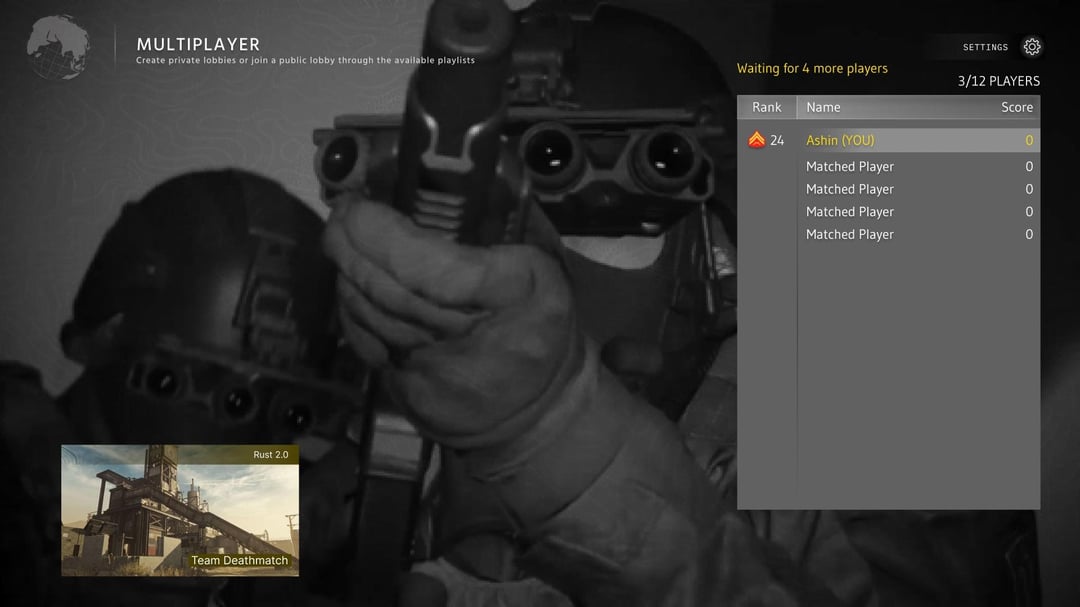
Task: Sort by the Score column header
Action: (1016, 107)
